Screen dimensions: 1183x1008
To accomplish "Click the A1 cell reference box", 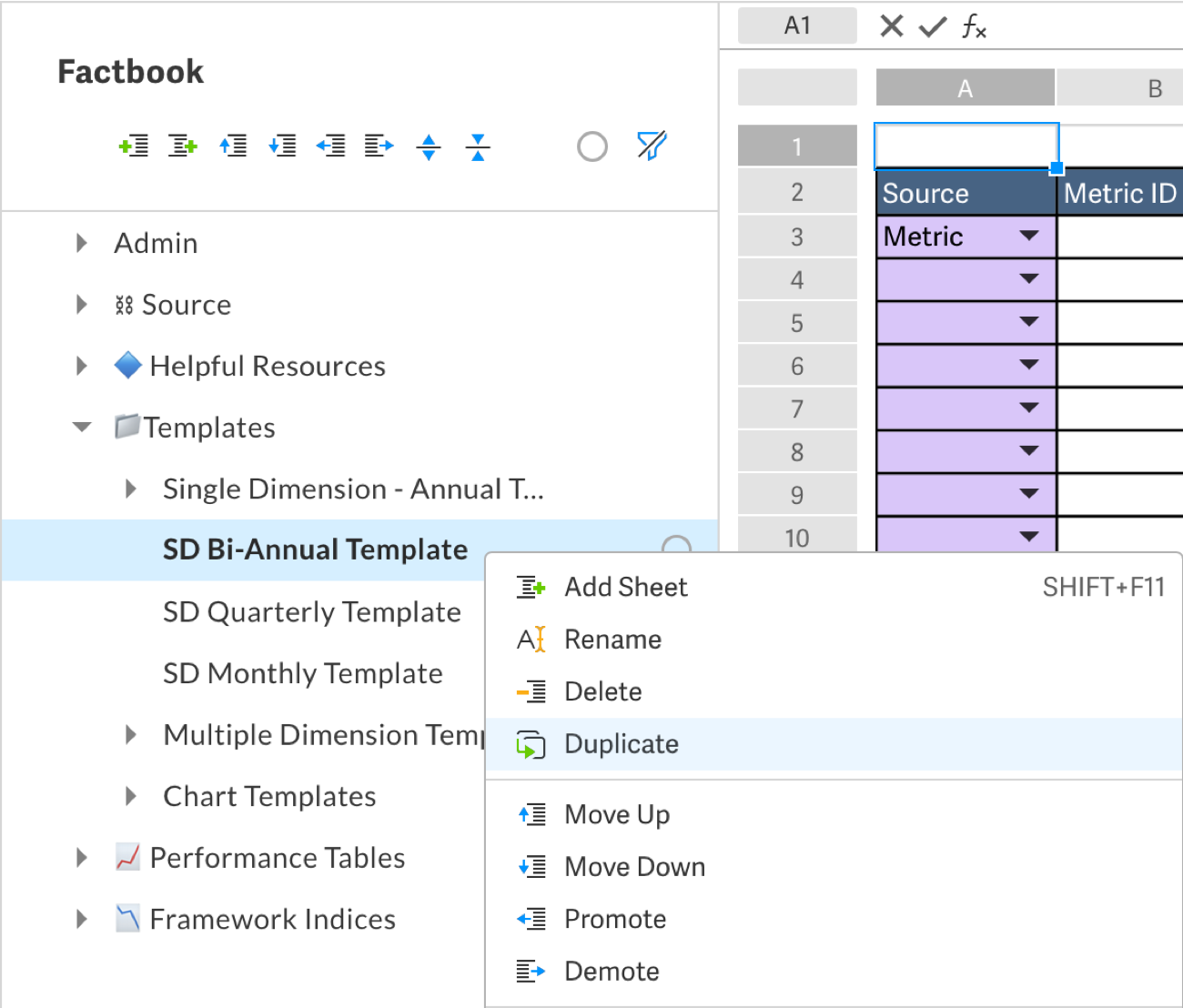I will (797, 25).
